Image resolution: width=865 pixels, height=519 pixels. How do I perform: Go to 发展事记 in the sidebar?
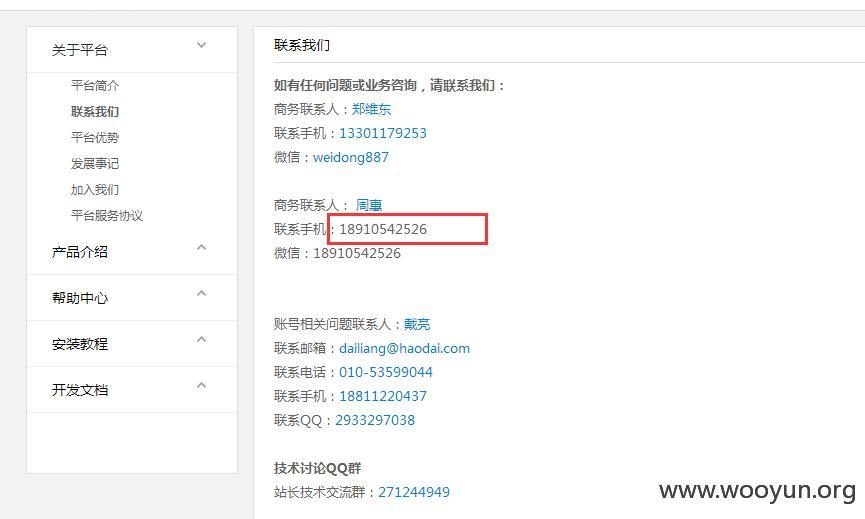click(95, 163)
